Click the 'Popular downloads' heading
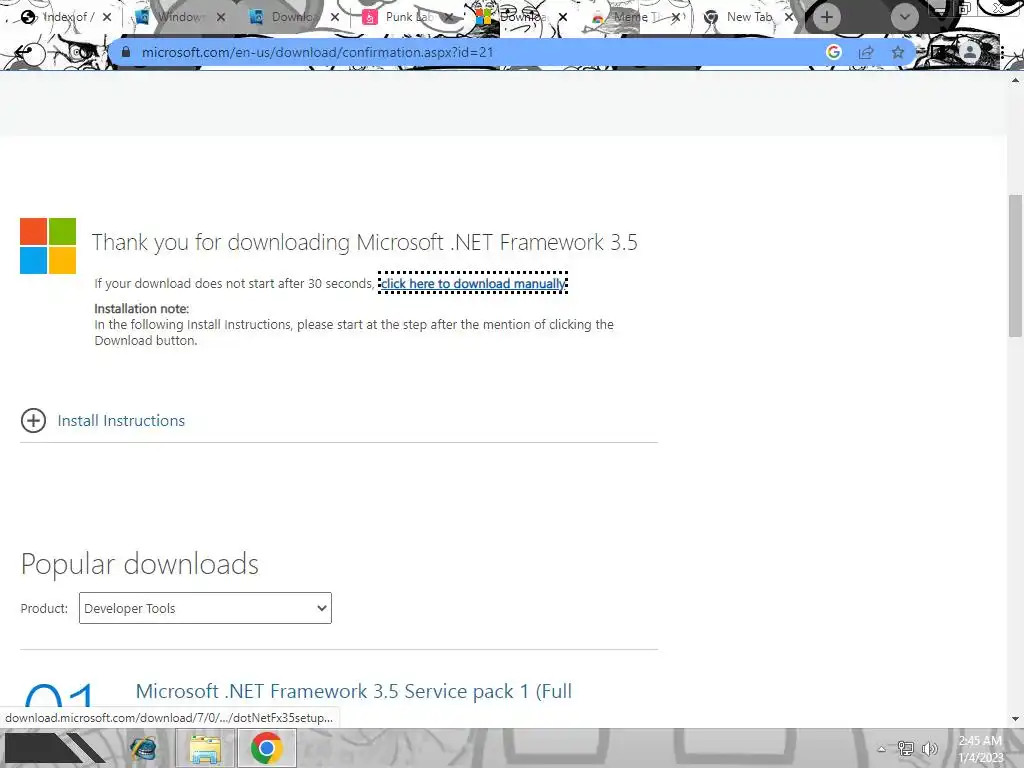This screenshot has width=1024, height=768. [x=140, y=564]
